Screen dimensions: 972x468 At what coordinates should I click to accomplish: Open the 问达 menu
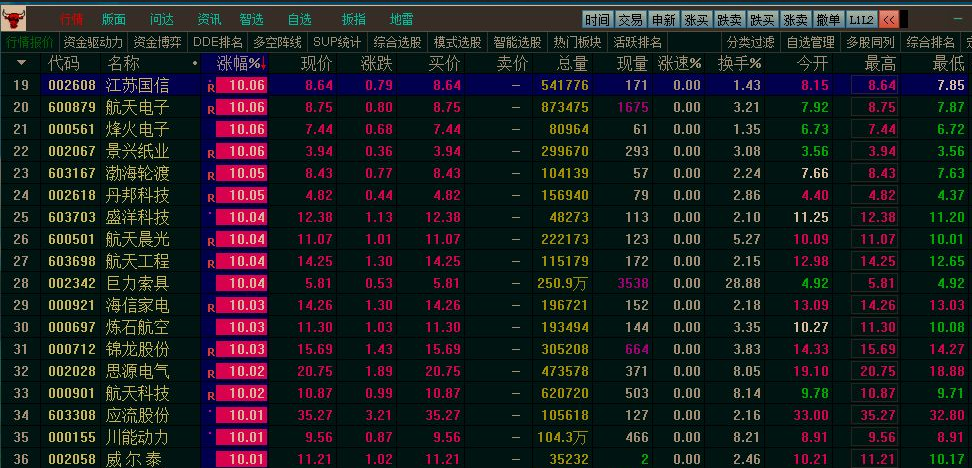click(162, 19)
